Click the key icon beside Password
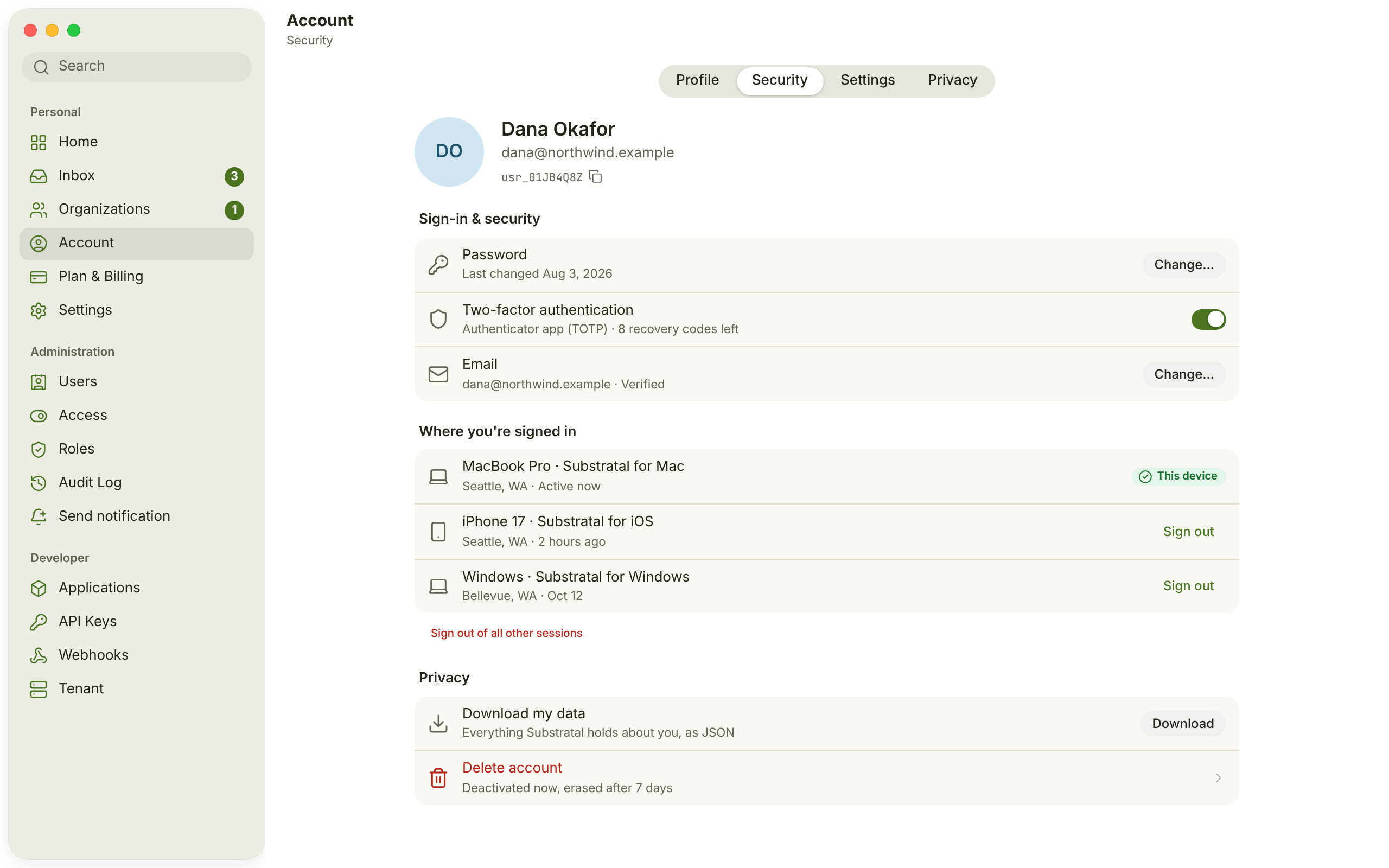The image size is (1389, 868). [x=438, y=265]
